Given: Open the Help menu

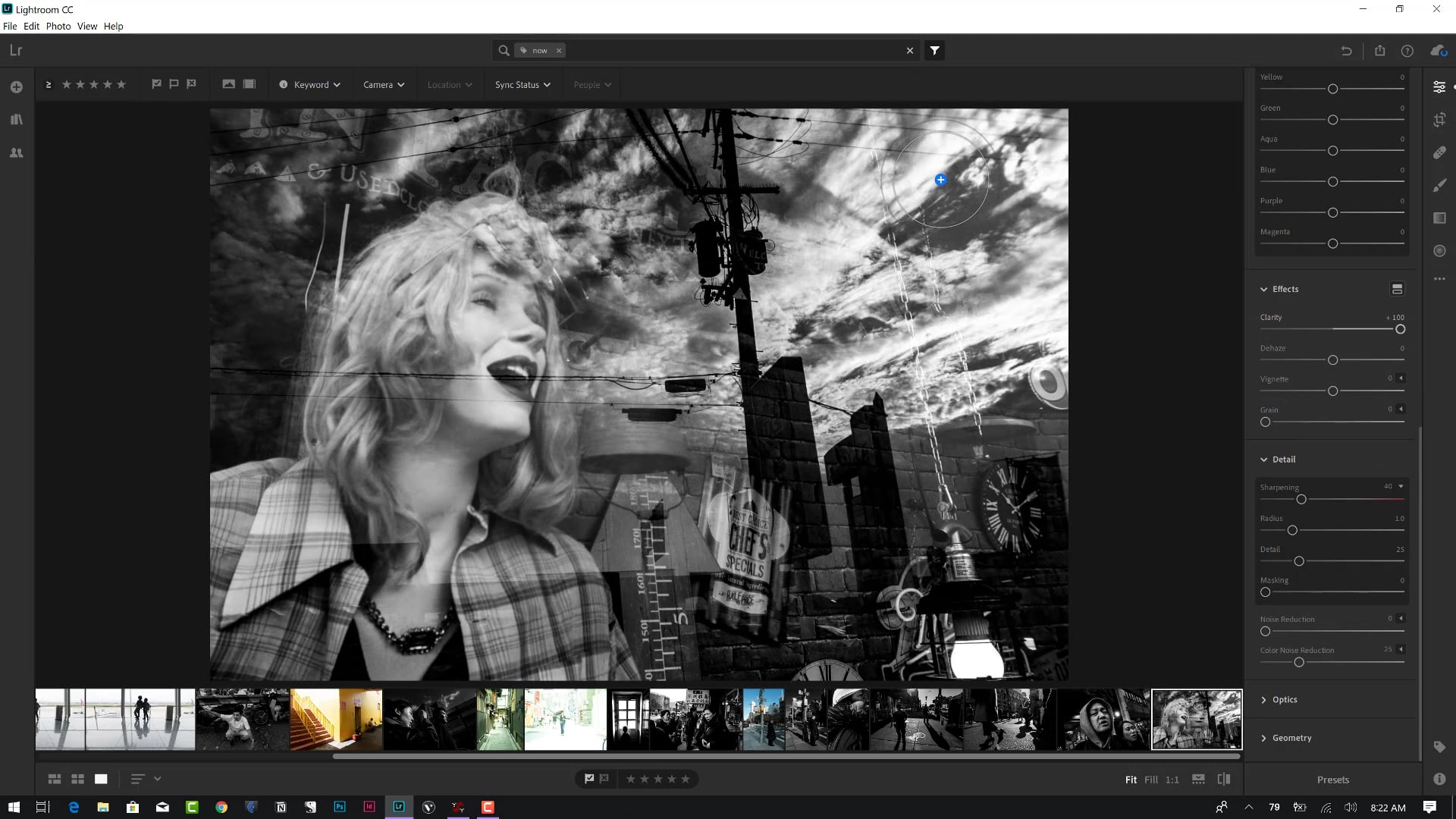Looking at the screenshot, I should click(x=114, y=26).
